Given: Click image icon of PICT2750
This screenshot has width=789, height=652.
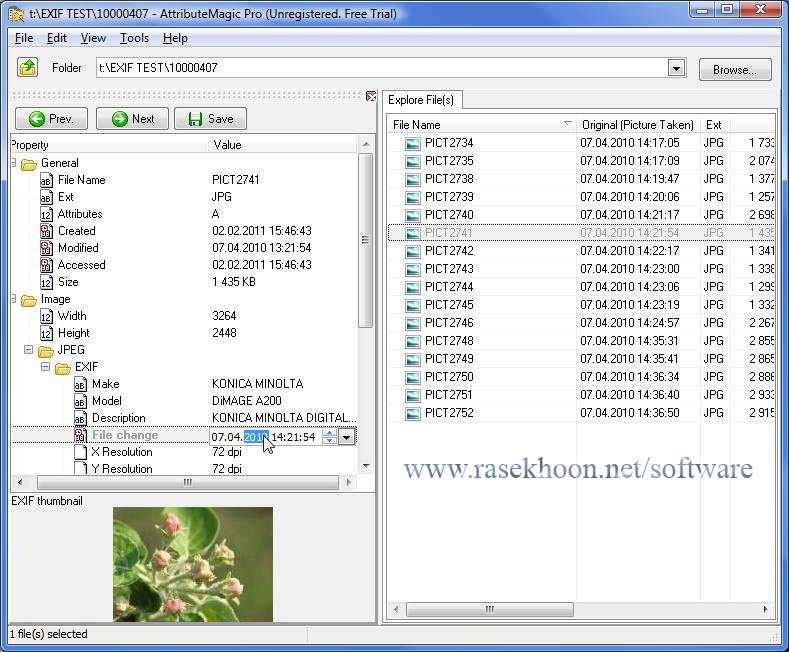Looking at the screenshot, I should 413,377.
